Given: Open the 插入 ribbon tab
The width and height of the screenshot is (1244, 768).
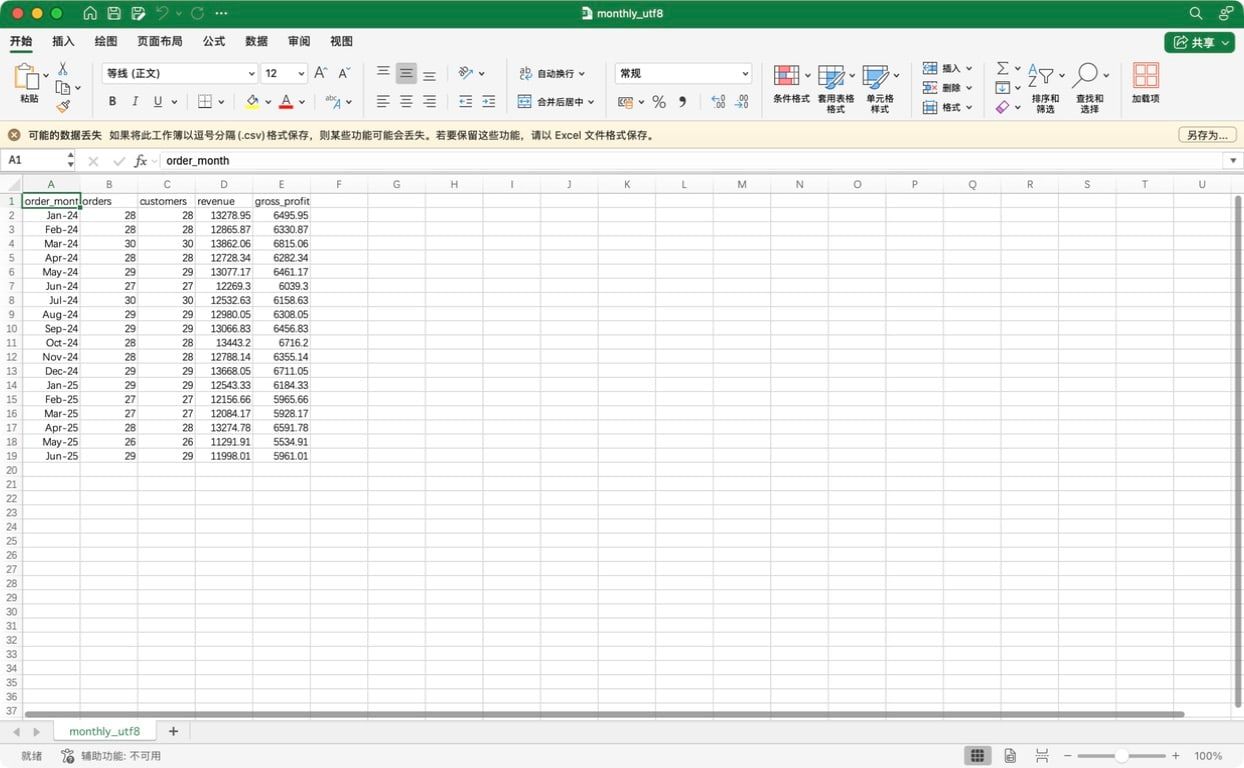Looking at the screenshot, I should (63, 41).
